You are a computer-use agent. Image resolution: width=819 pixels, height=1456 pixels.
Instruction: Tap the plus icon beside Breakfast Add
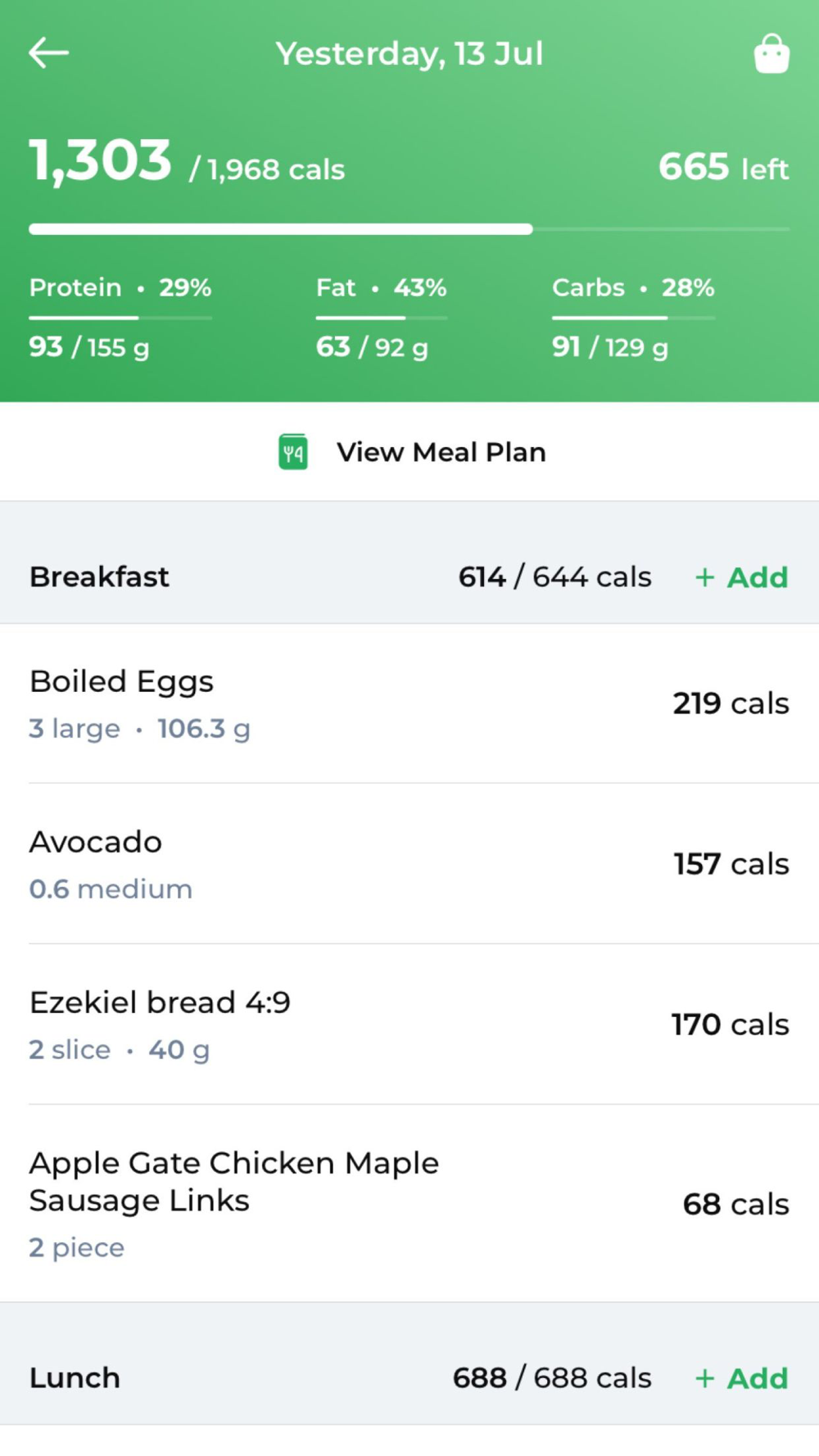tap(704, 577)
